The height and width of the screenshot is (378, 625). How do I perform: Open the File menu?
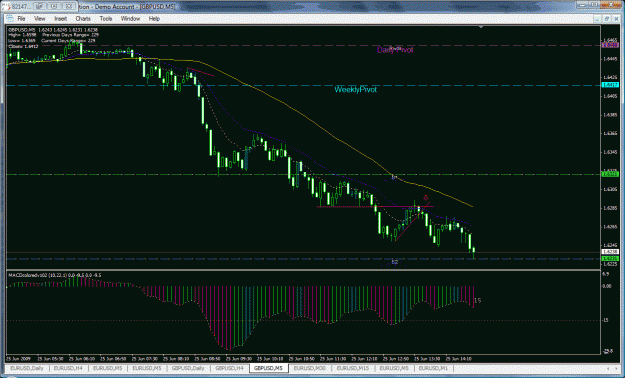point(21,19)
